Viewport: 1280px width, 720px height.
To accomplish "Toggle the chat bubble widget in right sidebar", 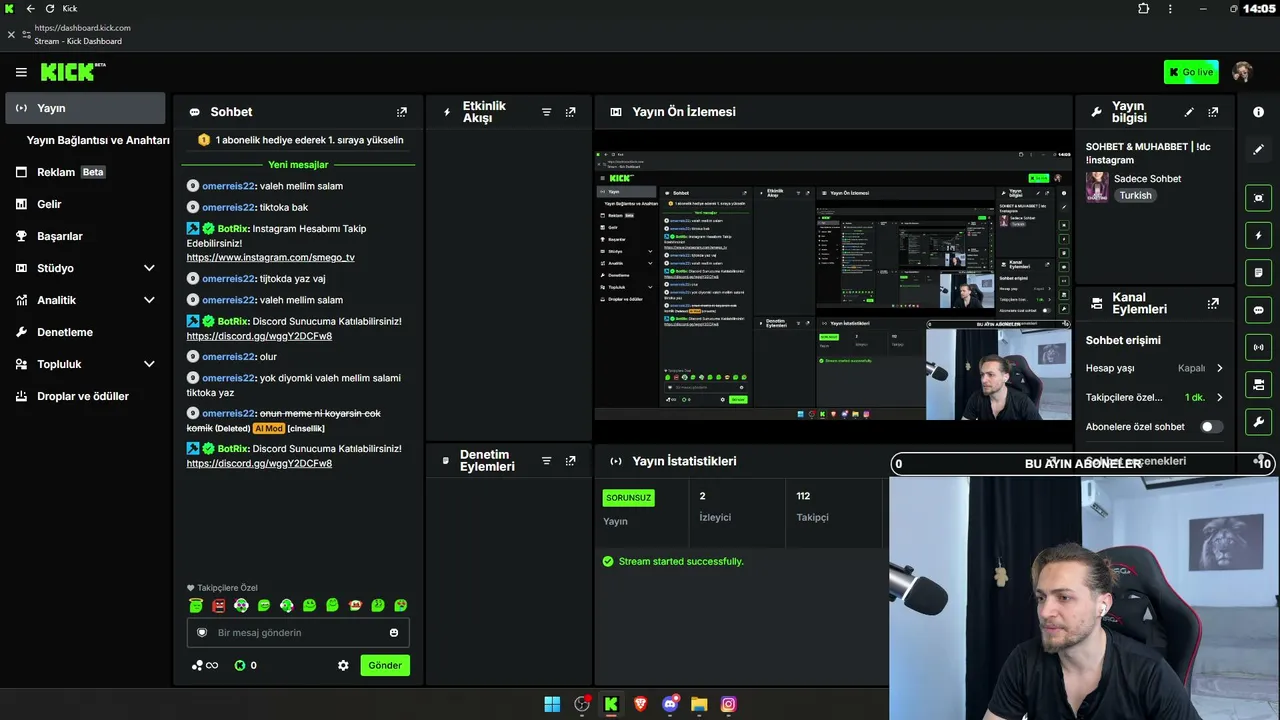I will tap(1258, 310).
